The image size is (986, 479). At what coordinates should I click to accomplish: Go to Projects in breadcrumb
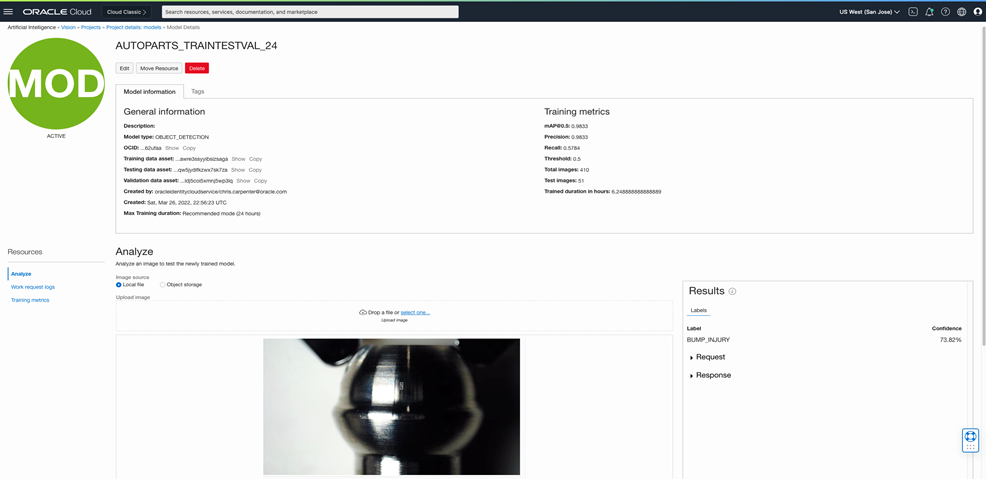pyautogui.click(x=91, y=28)
